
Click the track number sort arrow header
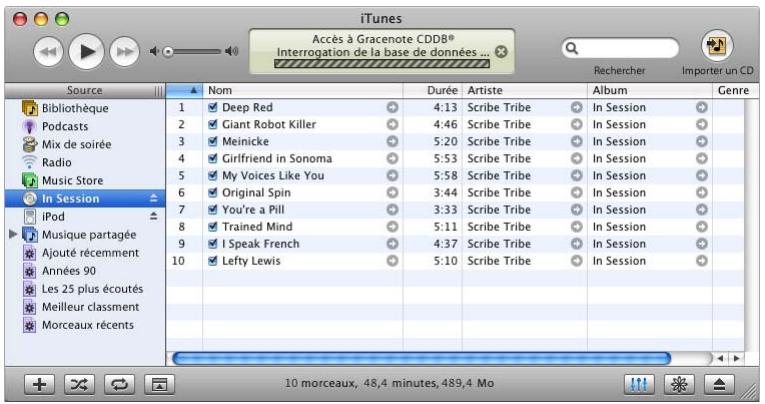pyautogui.click(x=184, y=90)
